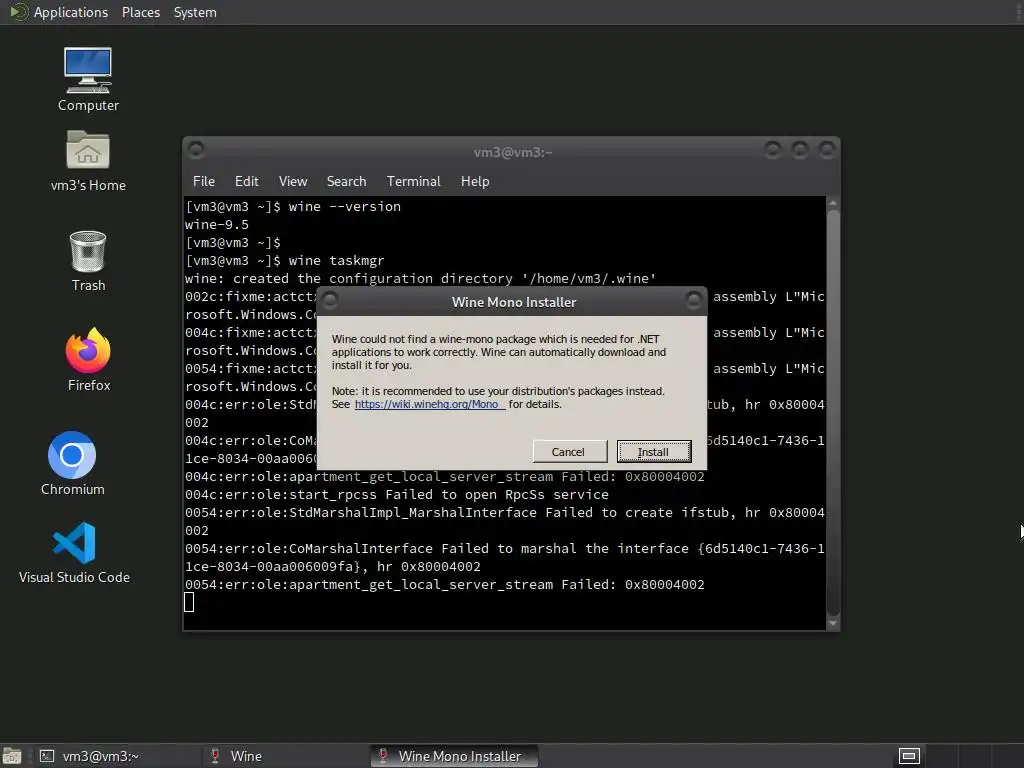Image resolution: width=1024 pixels, height=768 pixels.
Task: Click the terminal scrollbar down arrow
Action: [833, 623]
